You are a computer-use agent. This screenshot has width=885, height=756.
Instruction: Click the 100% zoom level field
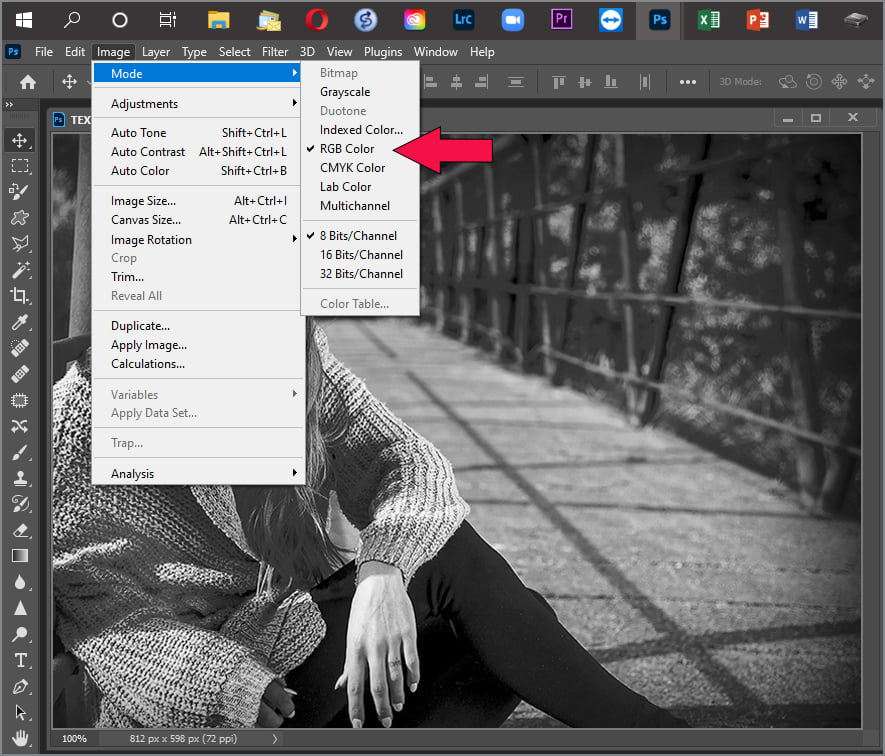tap(74, 738)
